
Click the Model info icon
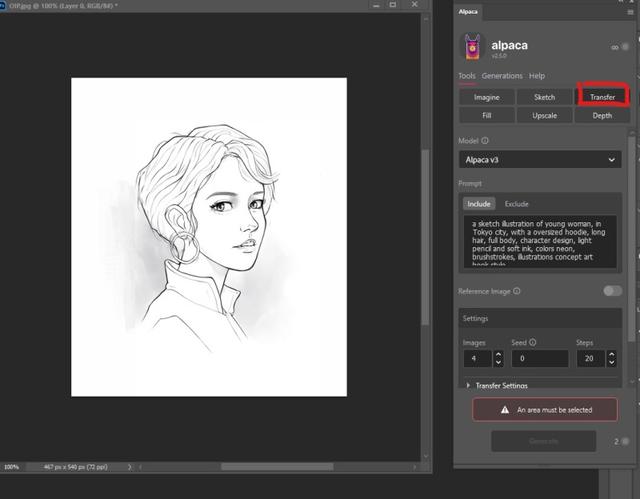click(484, 140)
